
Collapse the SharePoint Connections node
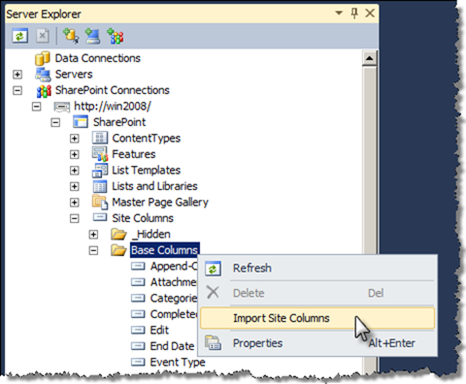pyautogui.click(x=17, y=90)
